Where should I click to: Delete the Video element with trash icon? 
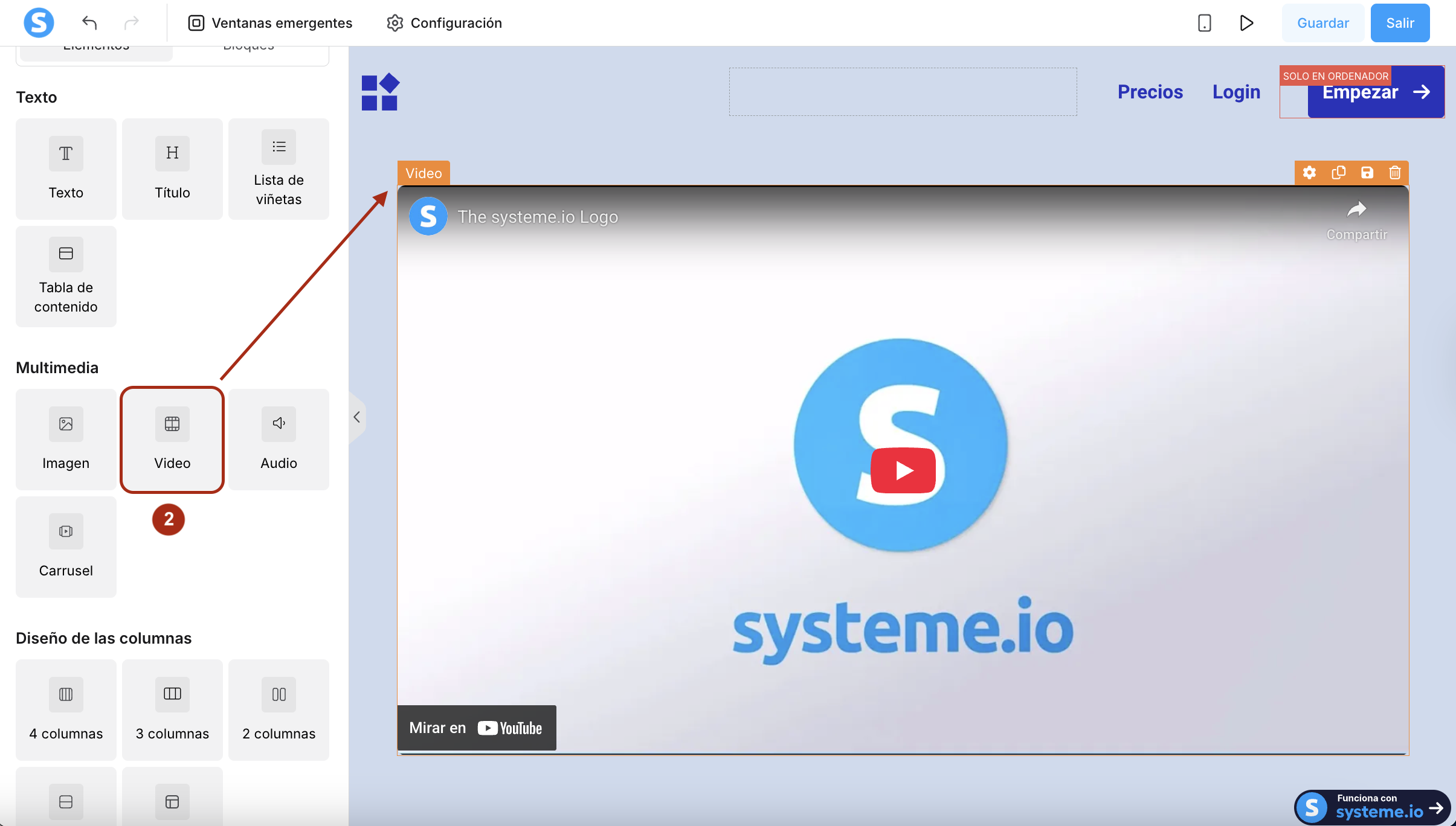click(1394, 173)
